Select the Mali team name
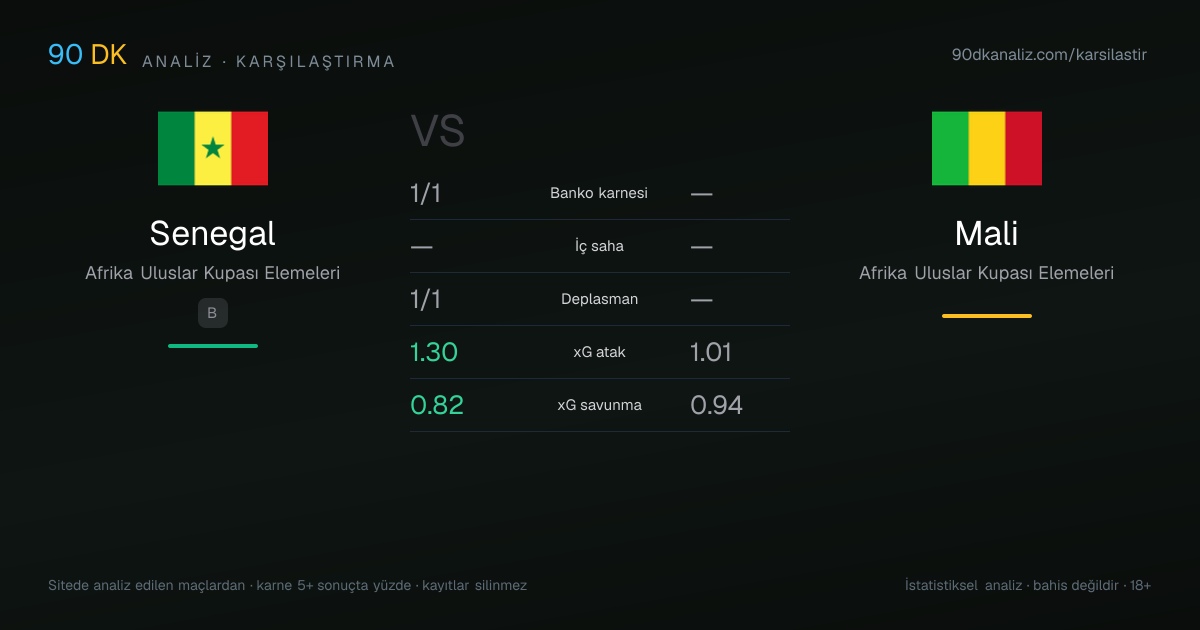The width and height of the screenshot is (1200, 630). pos(987,233)
